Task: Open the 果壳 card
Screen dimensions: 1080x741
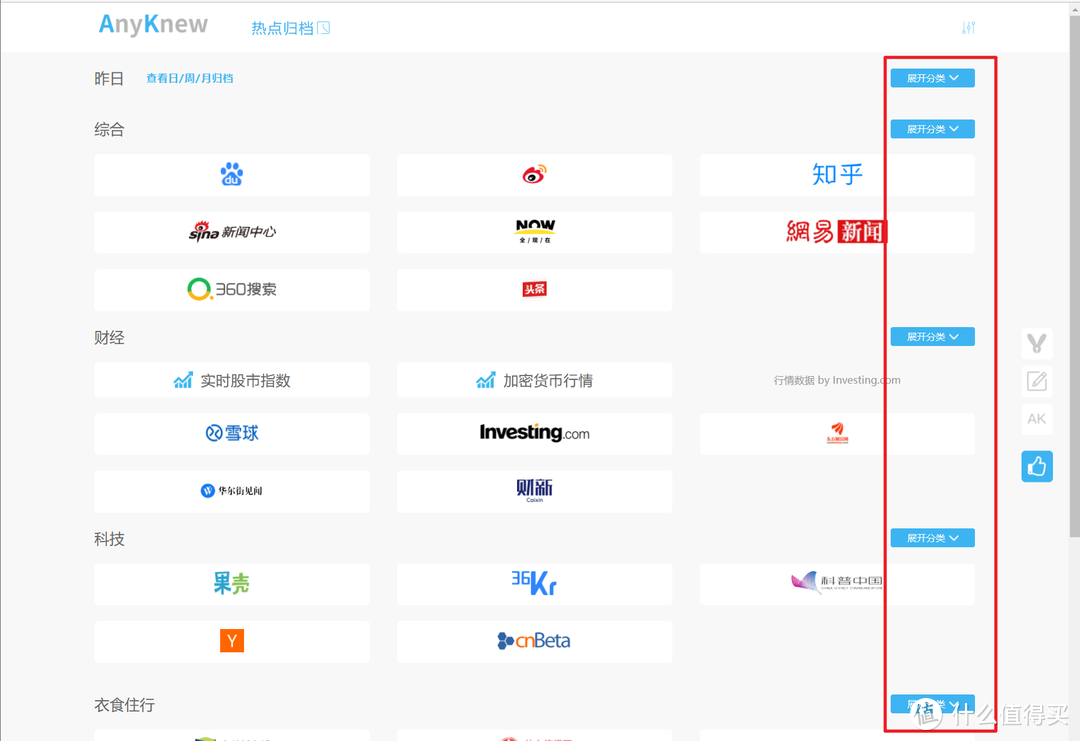Action: [231, 584]
